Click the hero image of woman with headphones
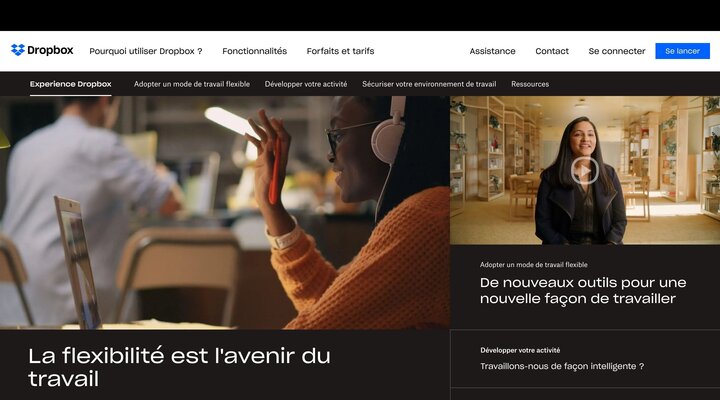 point(225,212)
